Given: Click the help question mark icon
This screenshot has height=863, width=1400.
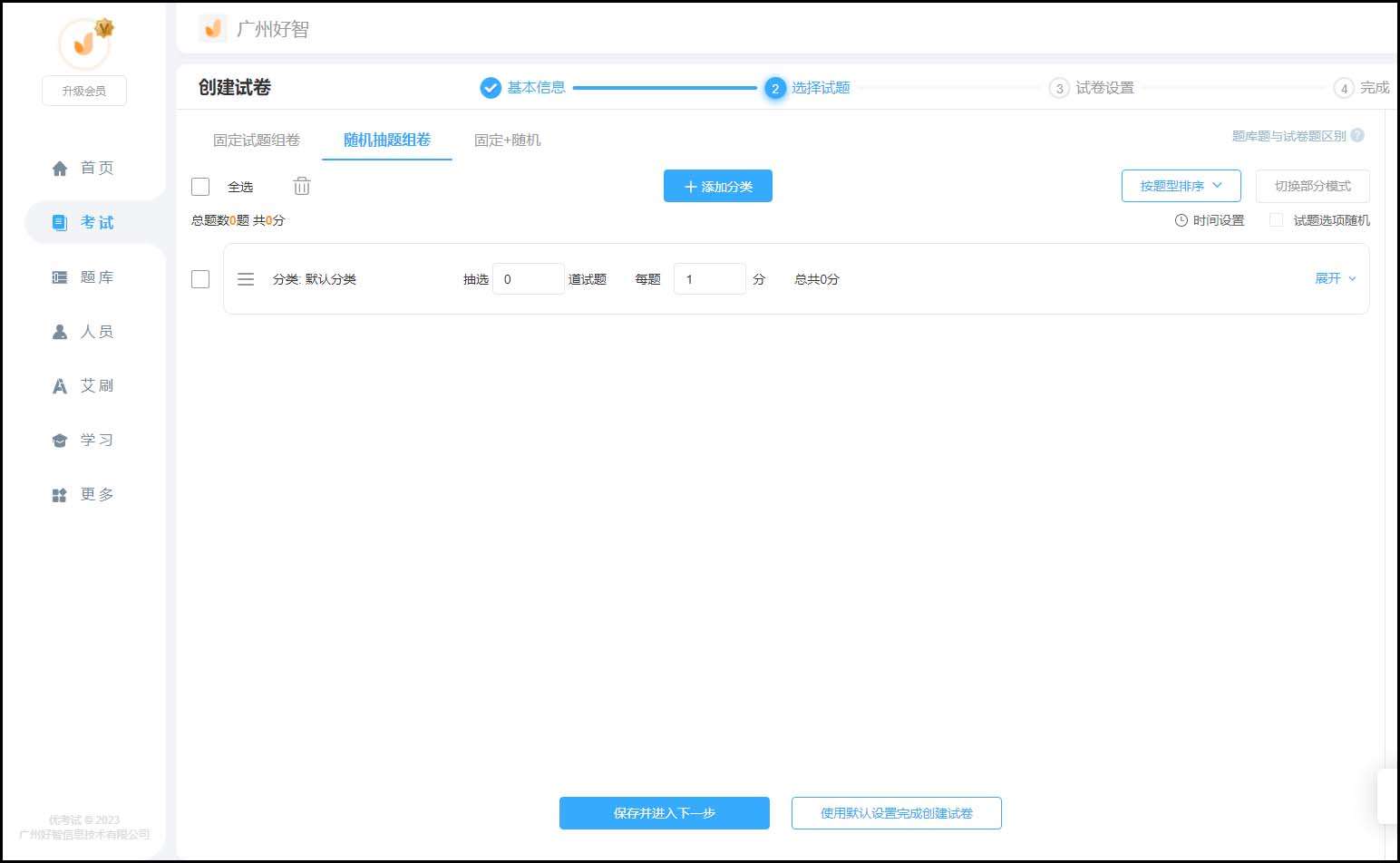Looking at the screenshot, I should [1357, 136].
